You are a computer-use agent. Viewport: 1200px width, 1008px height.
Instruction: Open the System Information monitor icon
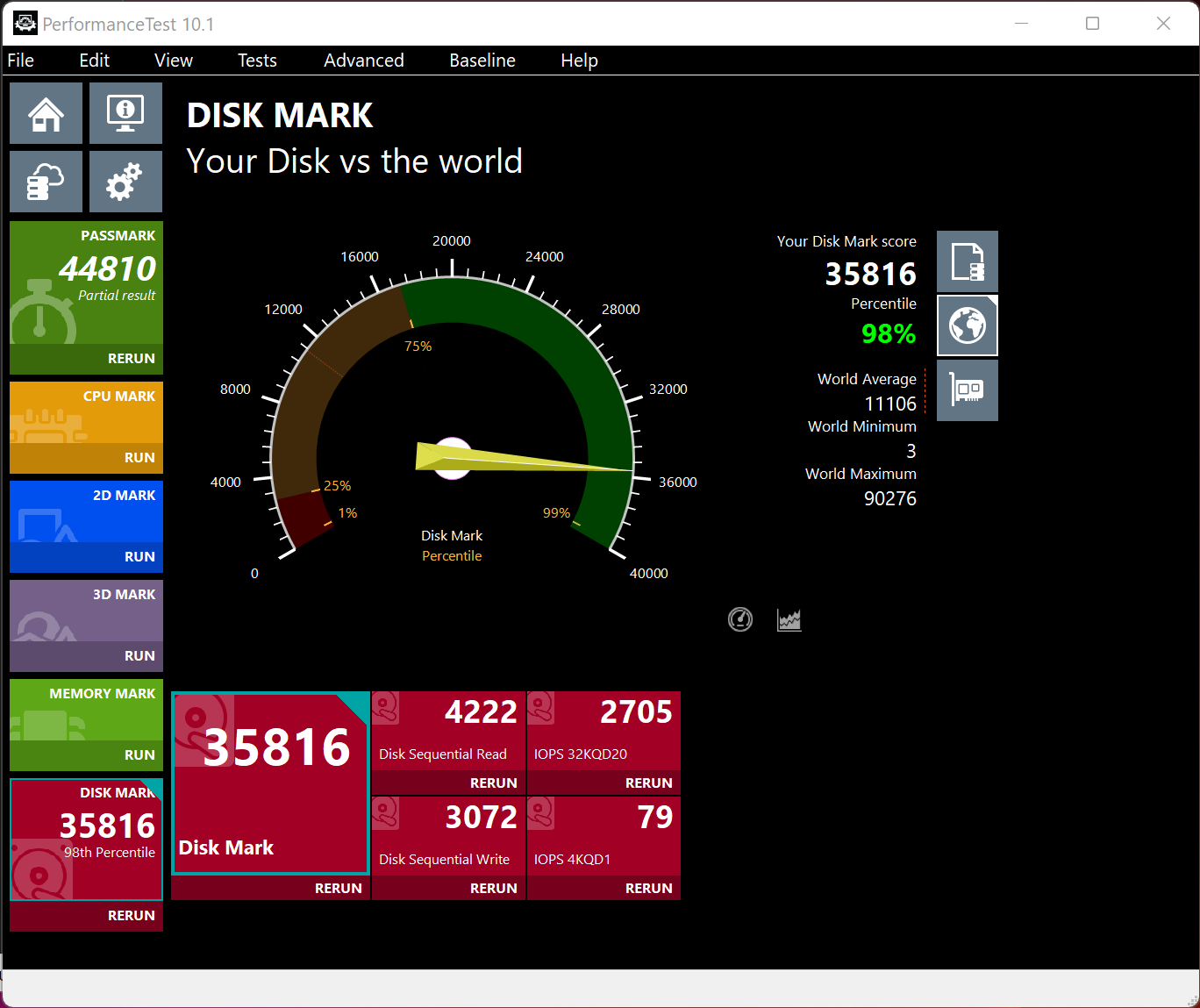coord(125,113)
